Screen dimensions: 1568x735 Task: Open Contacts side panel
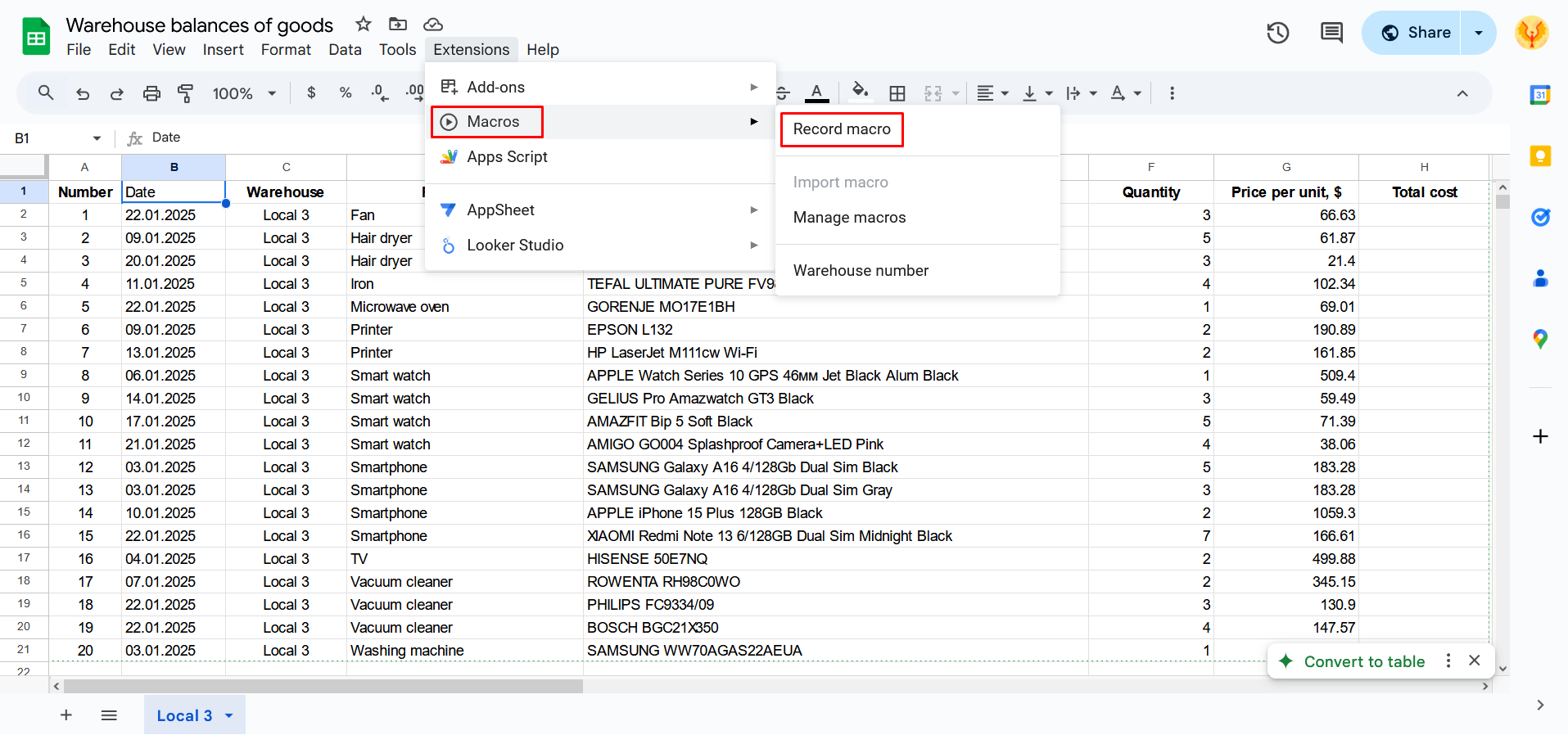1540,278
